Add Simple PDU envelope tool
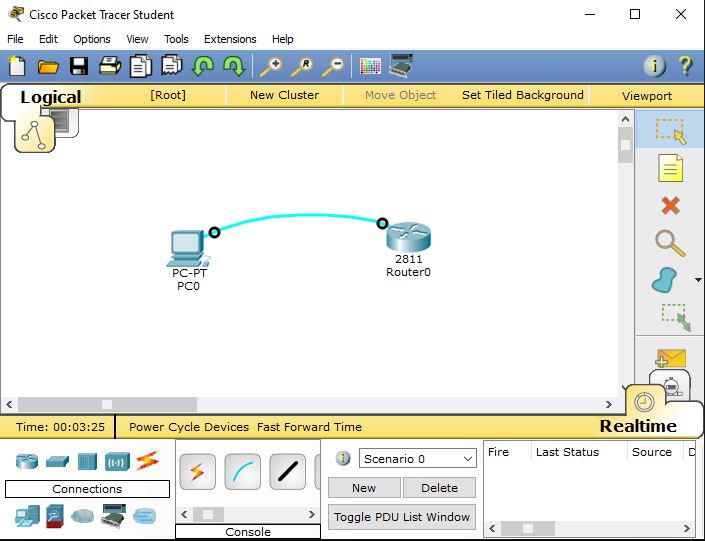This screenshot has height=541, width=705. coord(671,358)
